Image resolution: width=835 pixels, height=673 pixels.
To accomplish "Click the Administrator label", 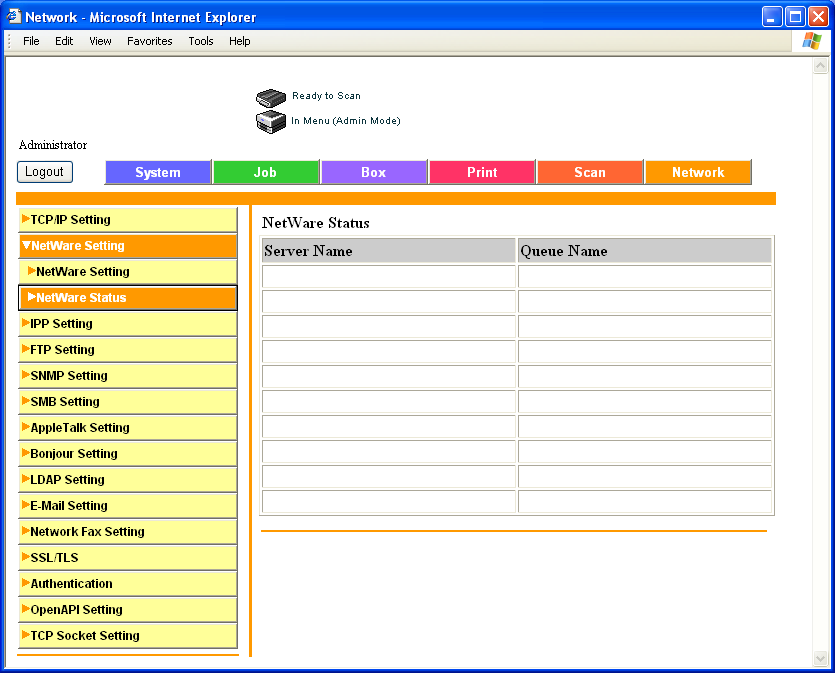I will pos(53,145).
